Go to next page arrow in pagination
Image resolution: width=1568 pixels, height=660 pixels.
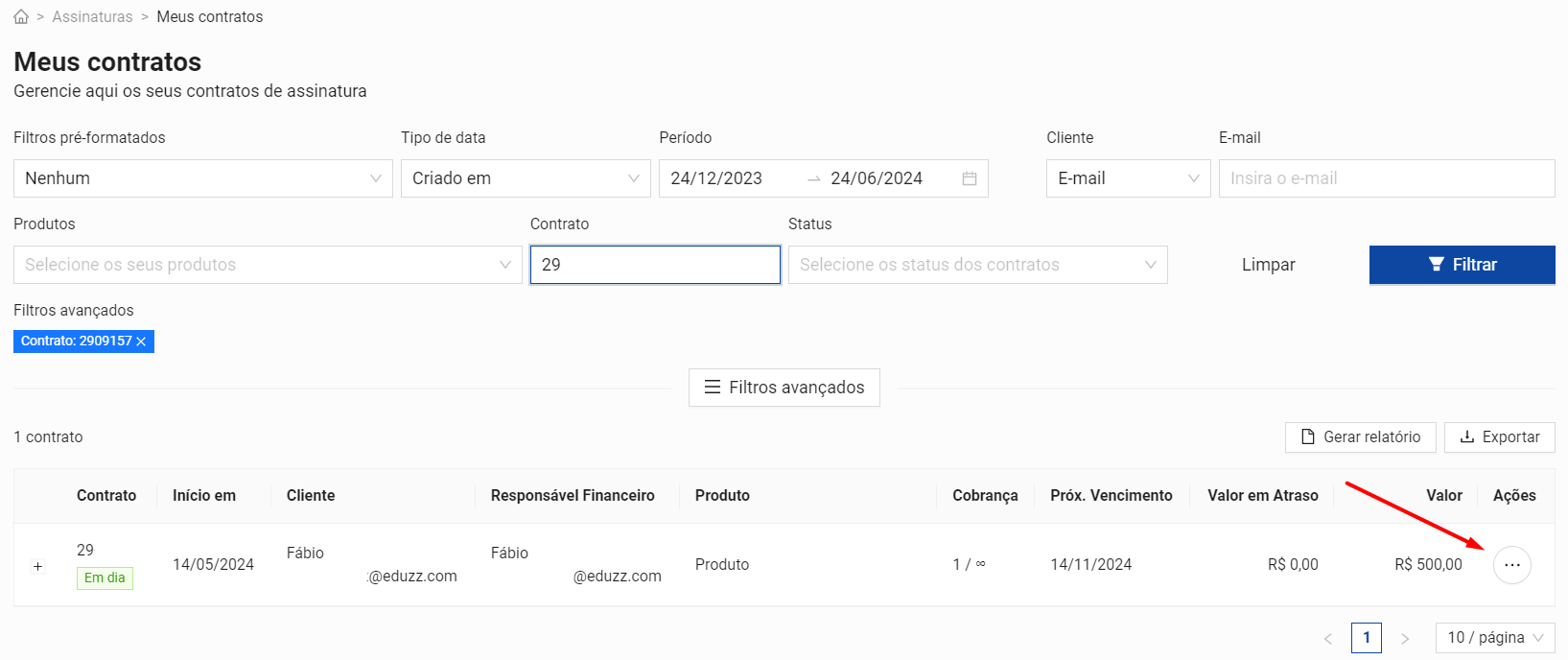1405,638
